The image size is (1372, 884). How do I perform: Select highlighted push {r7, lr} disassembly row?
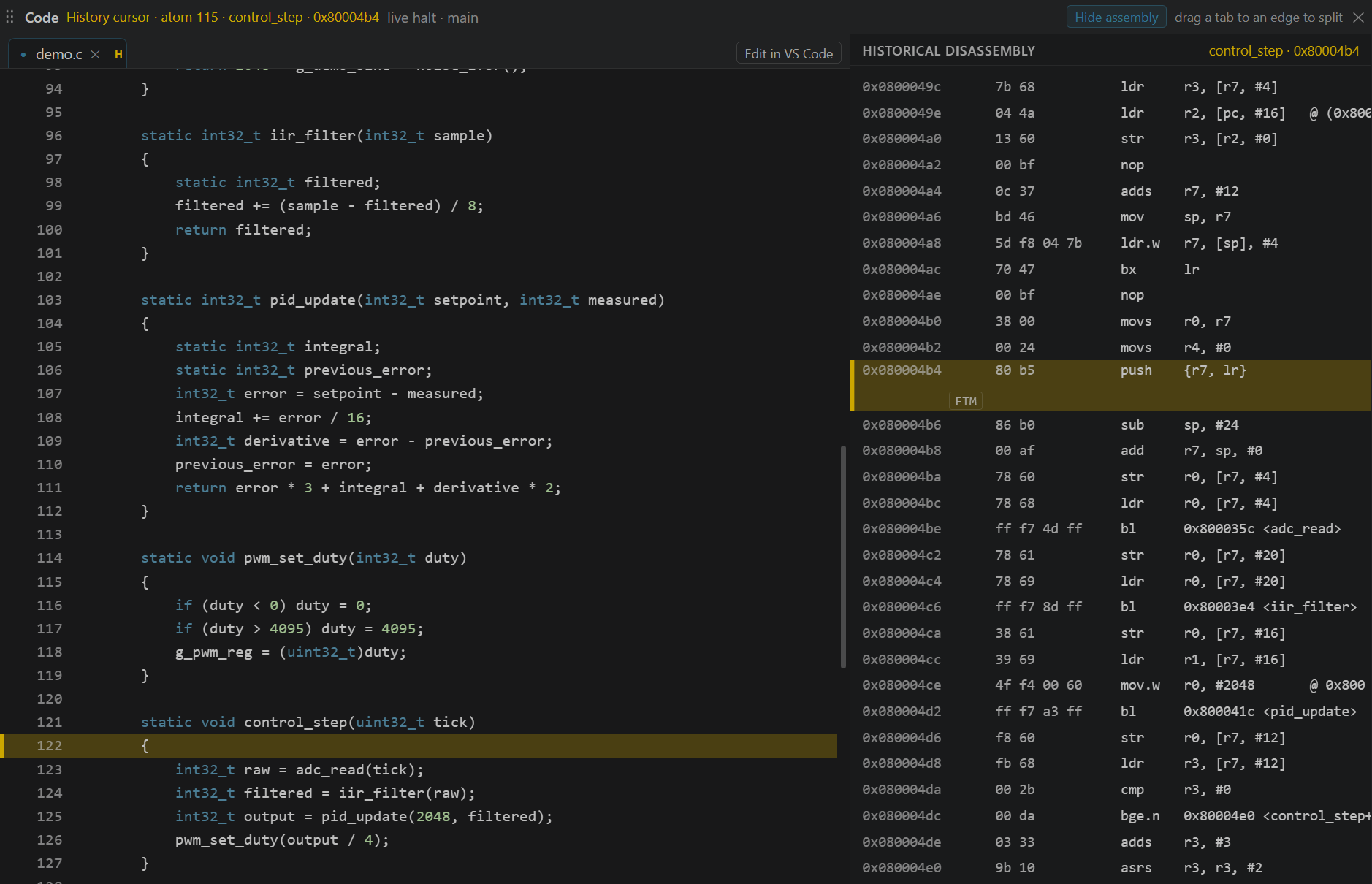point(1111,385)
